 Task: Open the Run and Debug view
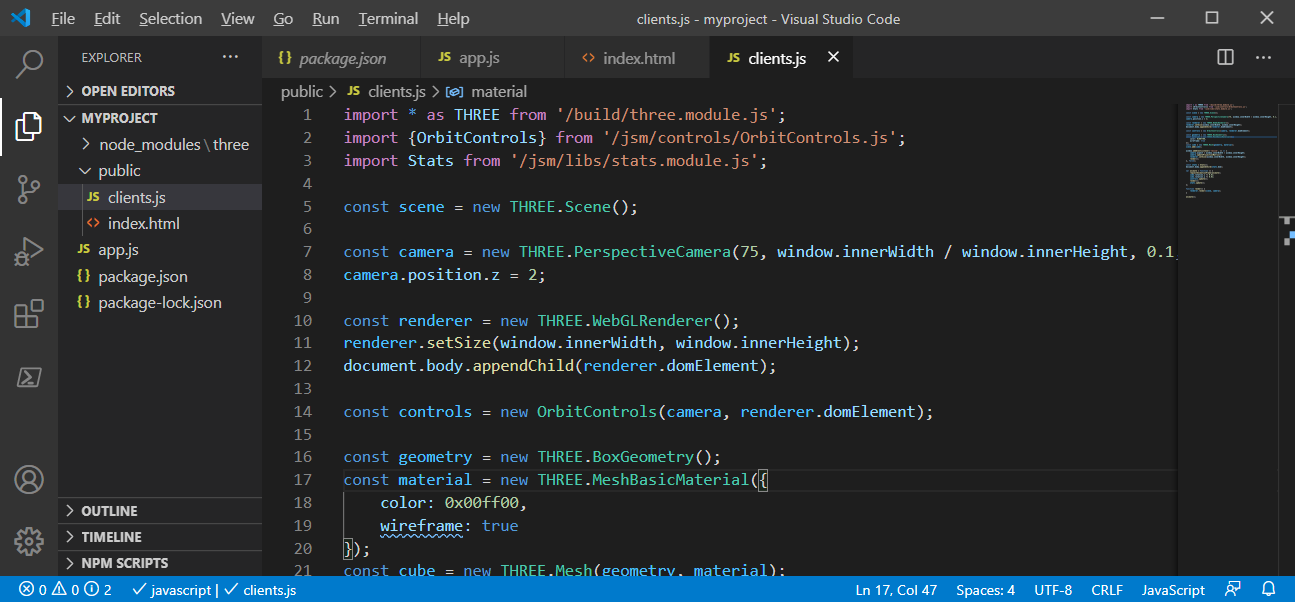(29, 251)
